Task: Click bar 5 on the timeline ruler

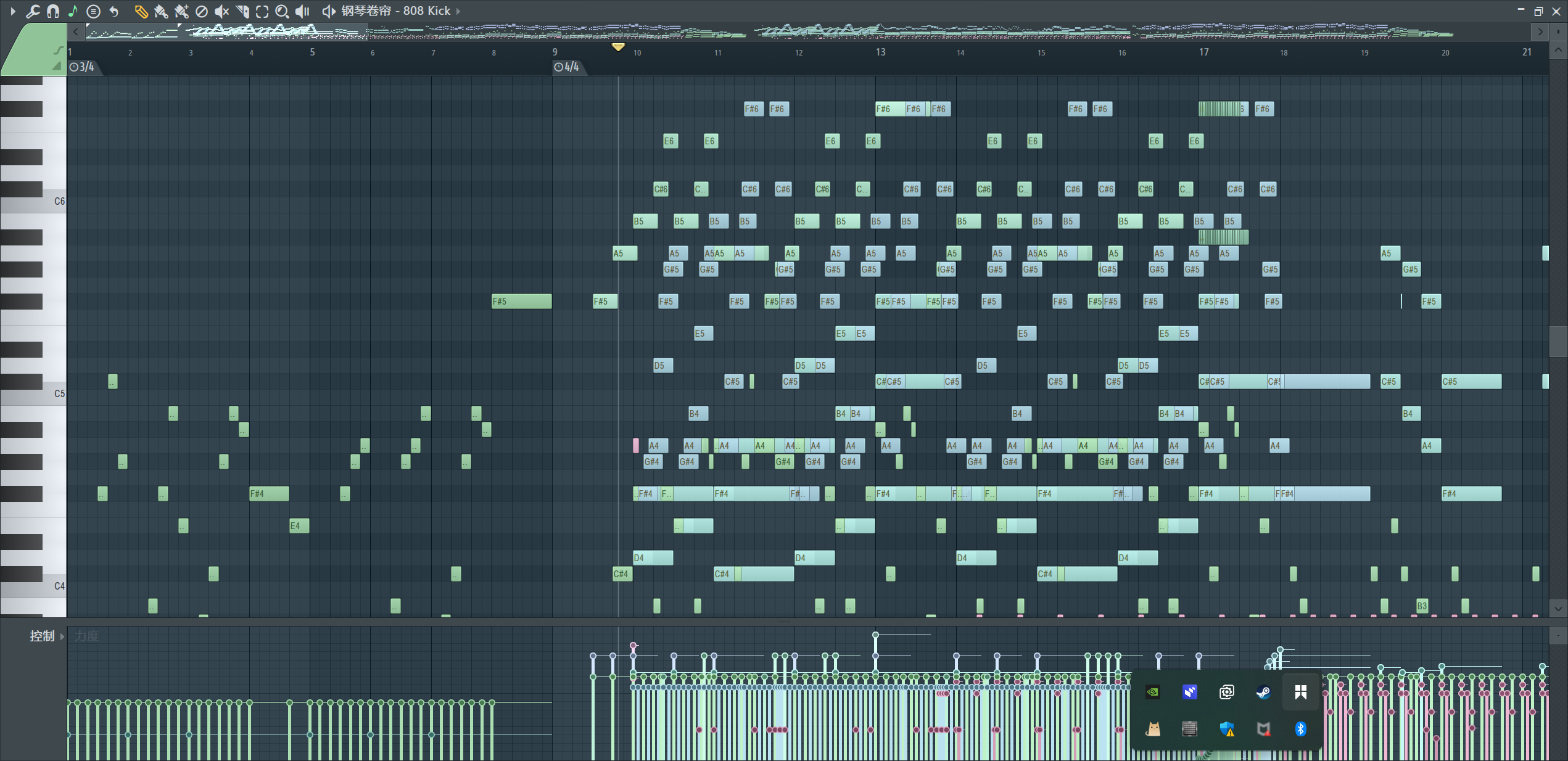Action: [x=312, y=52]
